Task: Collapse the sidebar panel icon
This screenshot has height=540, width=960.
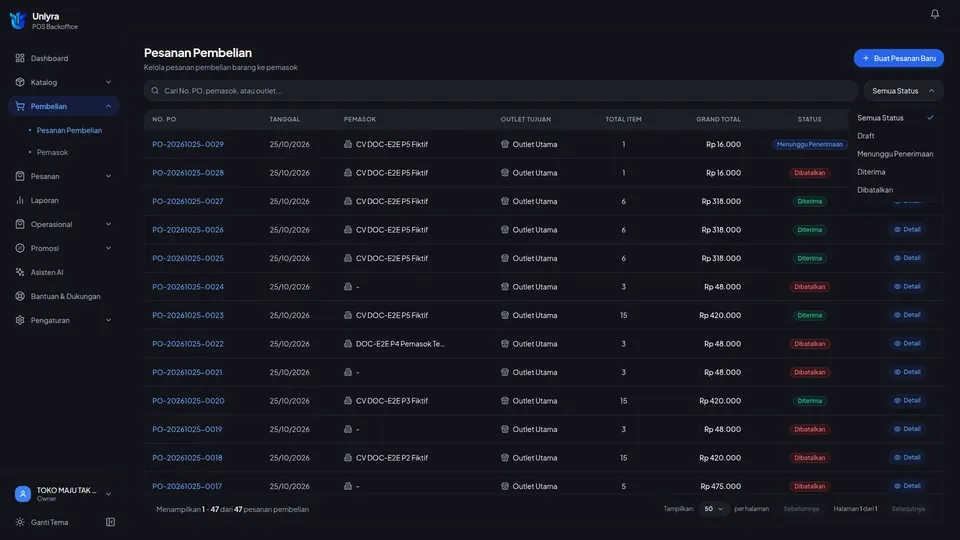Action: tap(110, 522)
